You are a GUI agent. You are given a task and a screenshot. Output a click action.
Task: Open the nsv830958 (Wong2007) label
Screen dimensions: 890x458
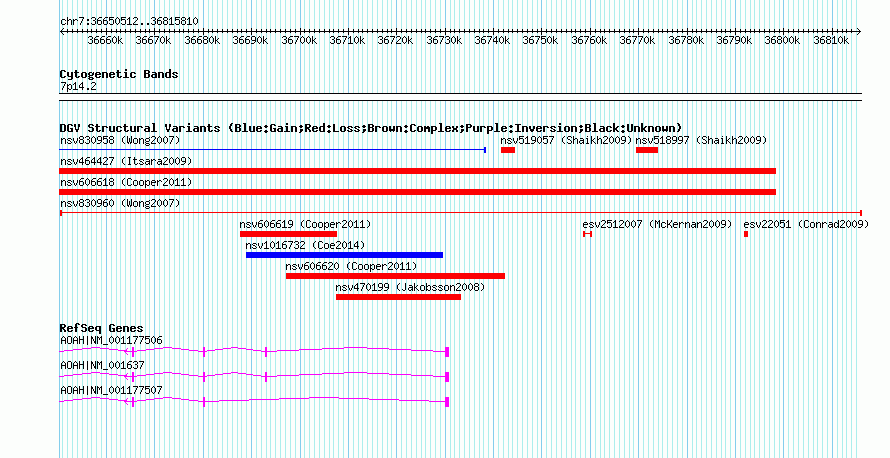[120, 140]
